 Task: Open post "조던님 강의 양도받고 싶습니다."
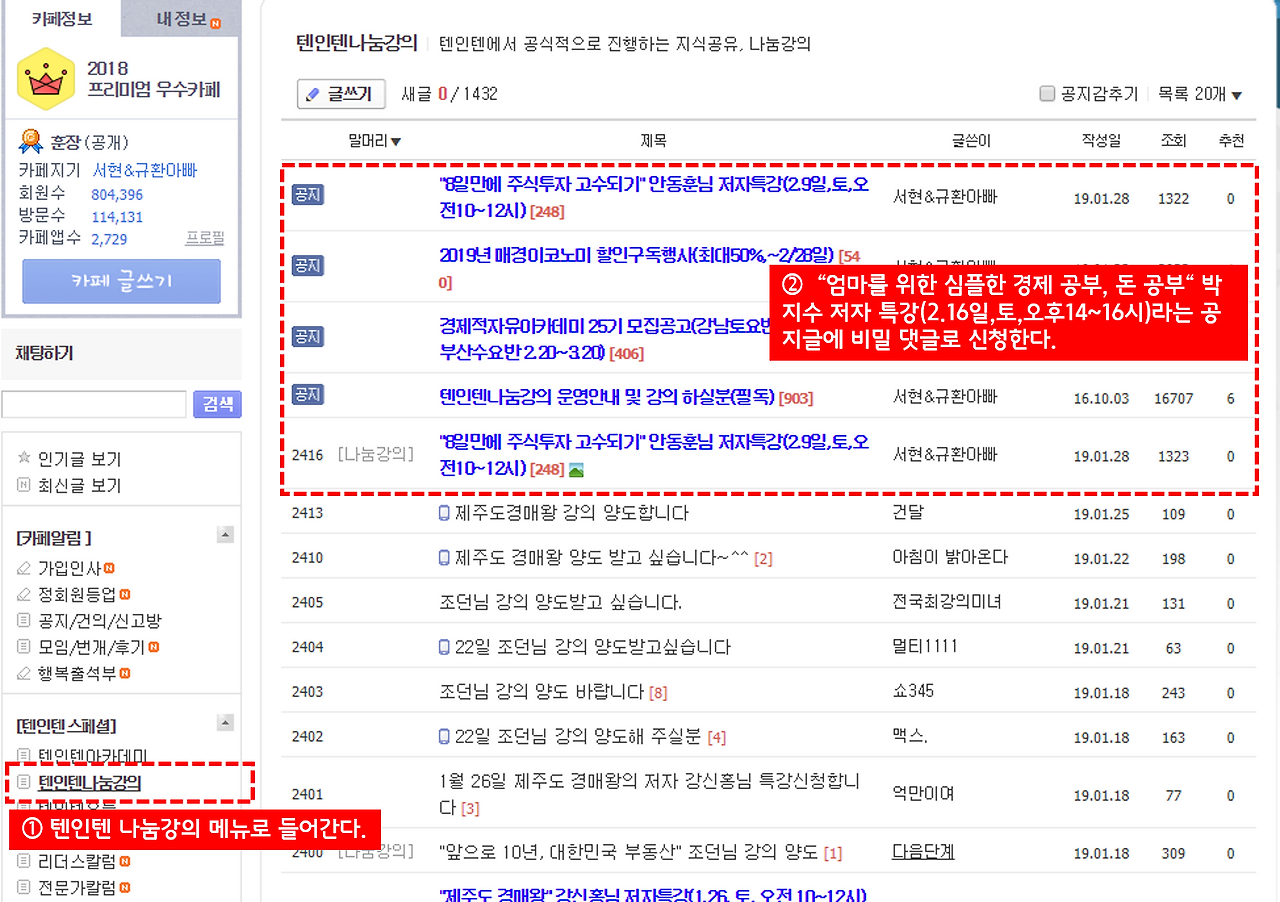click(560, 602)
